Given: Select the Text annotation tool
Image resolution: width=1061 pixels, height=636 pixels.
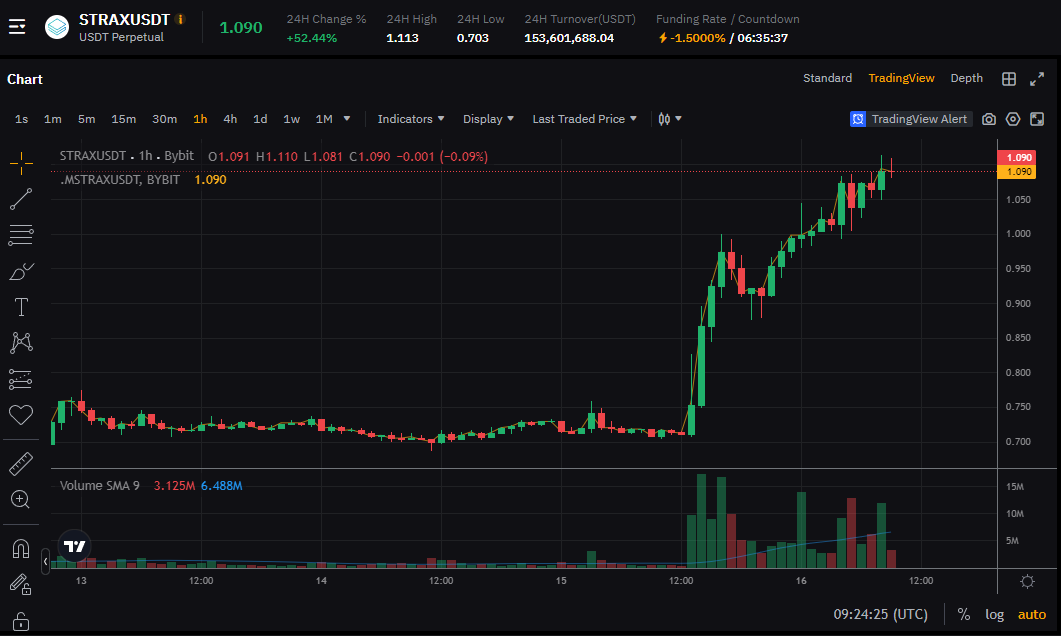Looking at the screenshot, I should coord(21,307).
